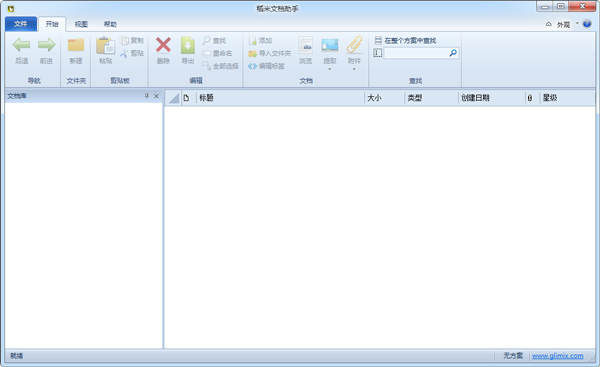Sort the list by the 星级 column
Image resolution: width=600 pixels, height=367 pixels.
tap(567, 98)
